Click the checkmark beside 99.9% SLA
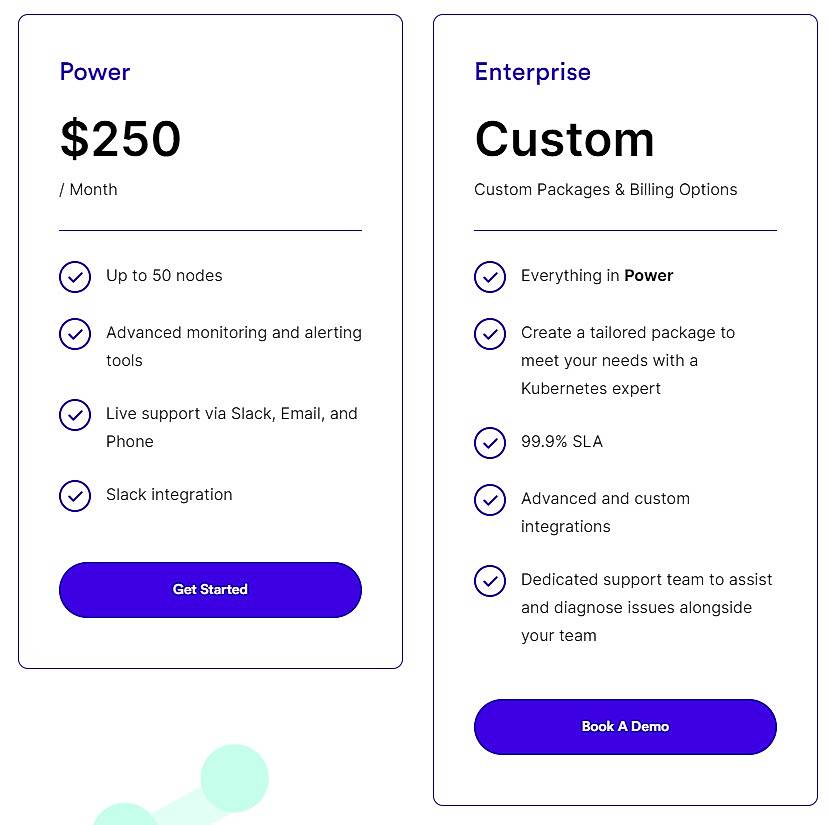The image size is (828, 825). click(490, 443)
